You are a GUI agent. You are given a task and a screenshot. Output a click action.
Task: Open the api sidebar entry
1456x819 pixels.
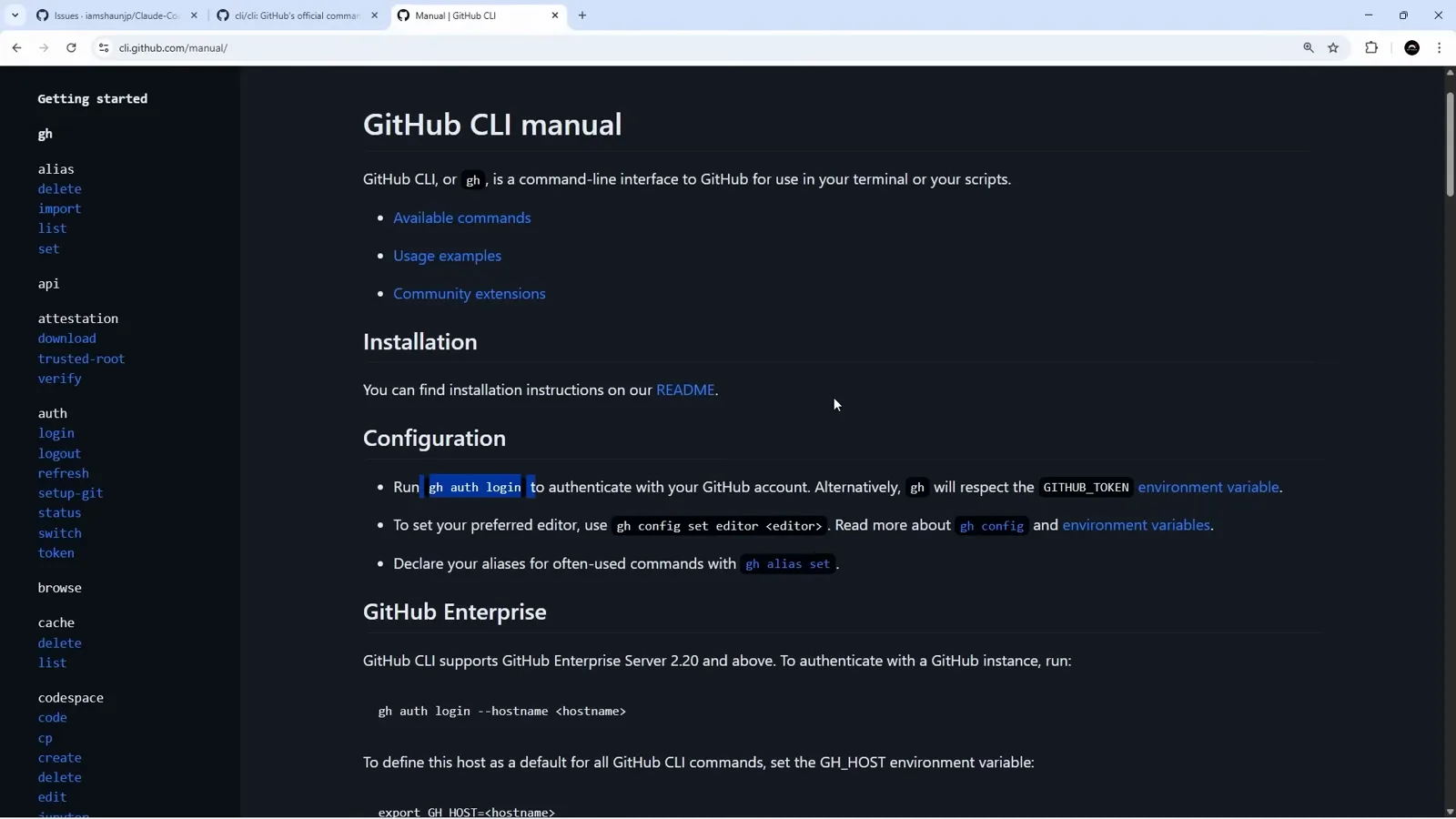point(48,284)
